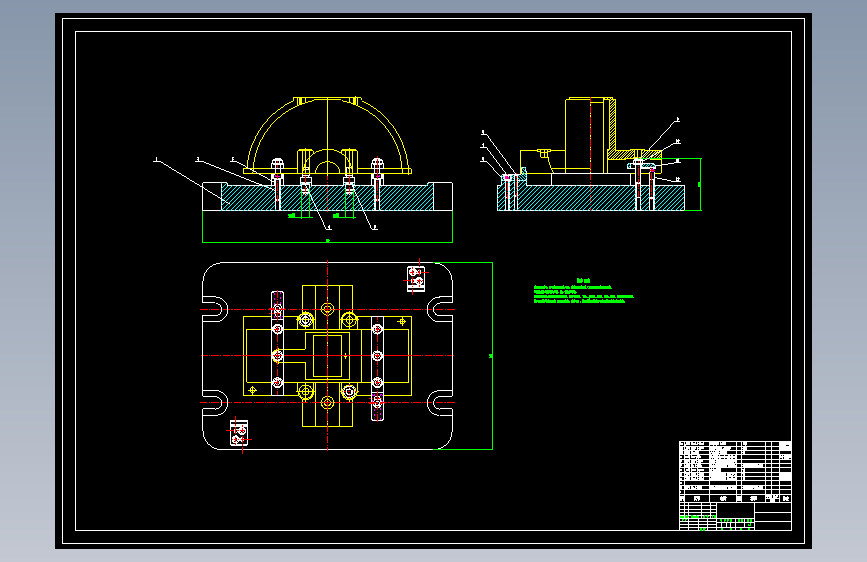The height and width of the screenshot is (562, 867).
Task: Select the green height dimension beside side view
Action: click(699, 184)
